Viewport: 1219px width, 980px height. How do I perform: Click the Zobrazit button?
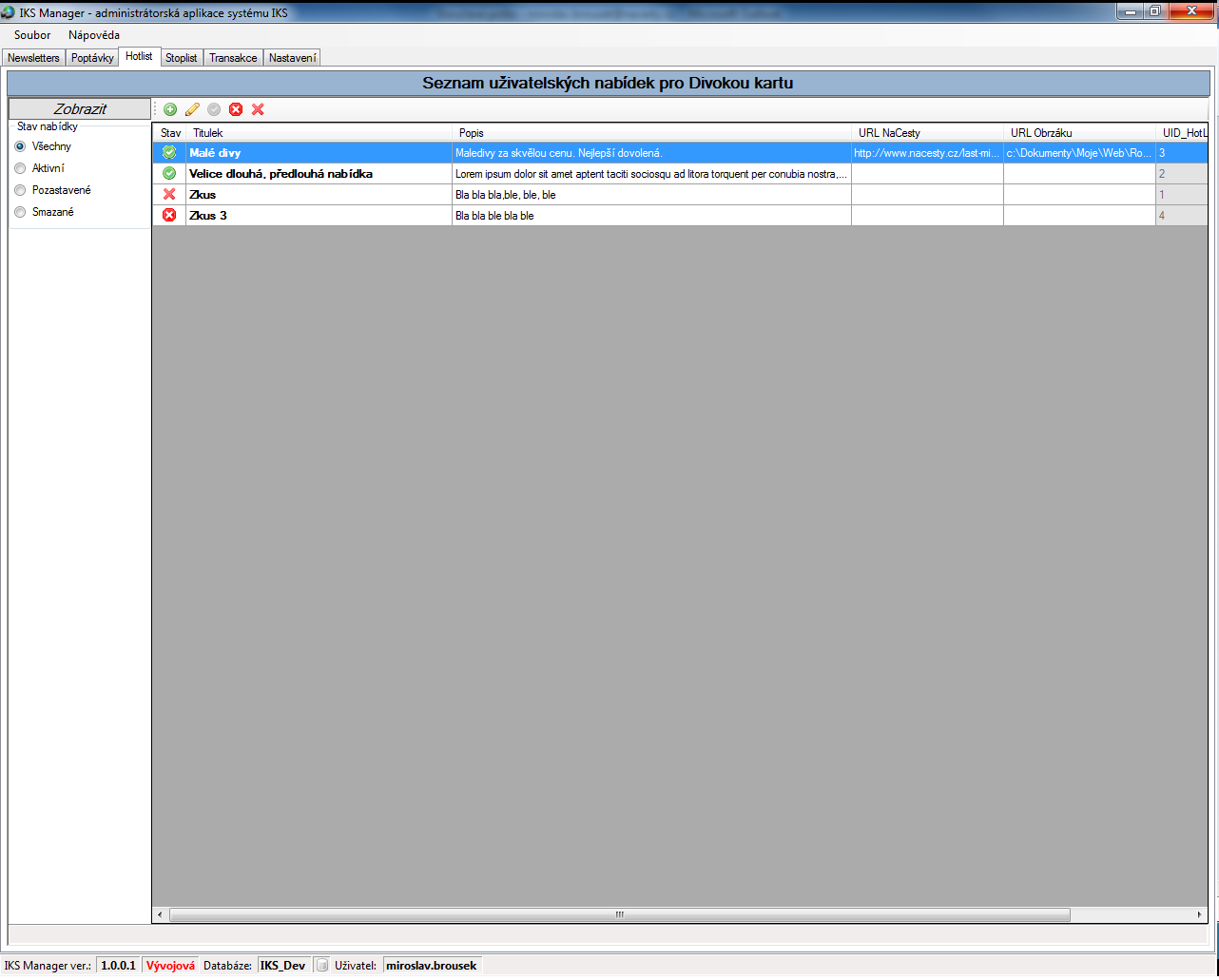80,108
